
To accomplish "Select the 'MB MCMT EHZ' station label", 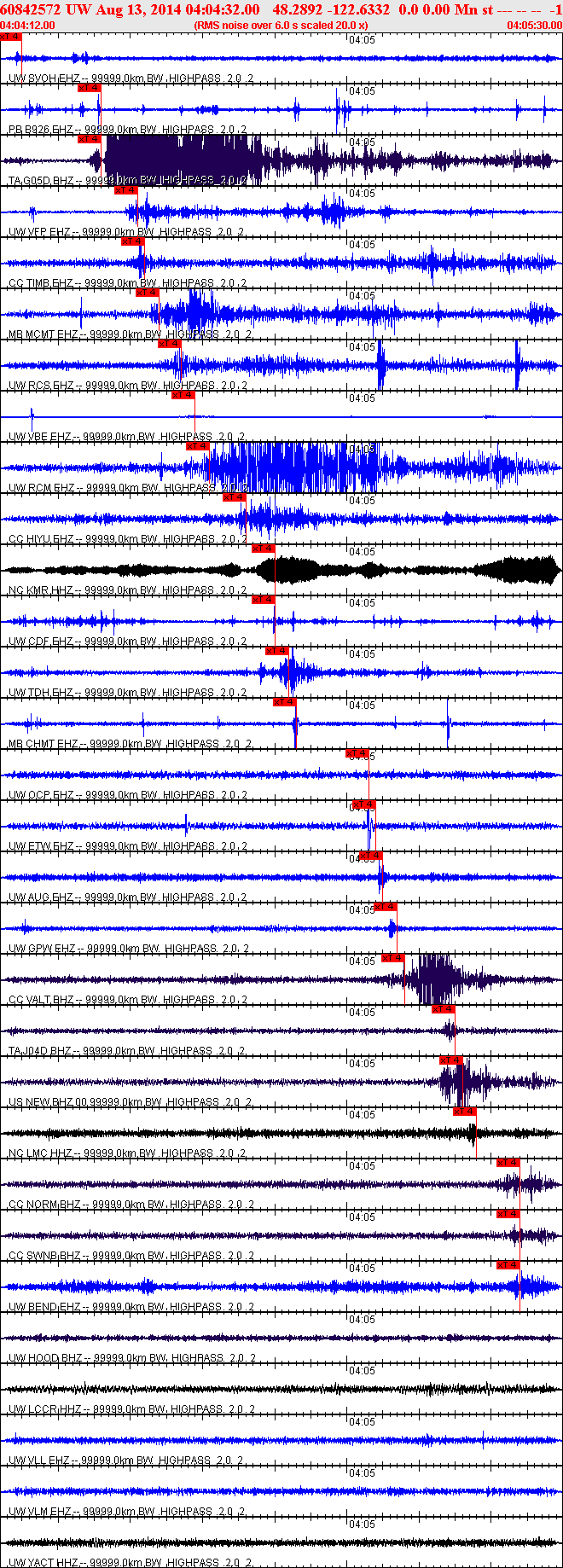I will pyautogui.click(x=43, y=334).
